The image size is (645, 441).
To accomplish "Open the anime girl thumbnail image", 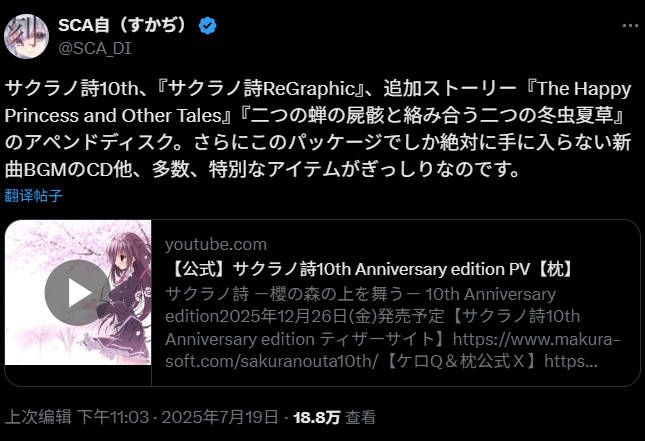I will click(78, 292).
